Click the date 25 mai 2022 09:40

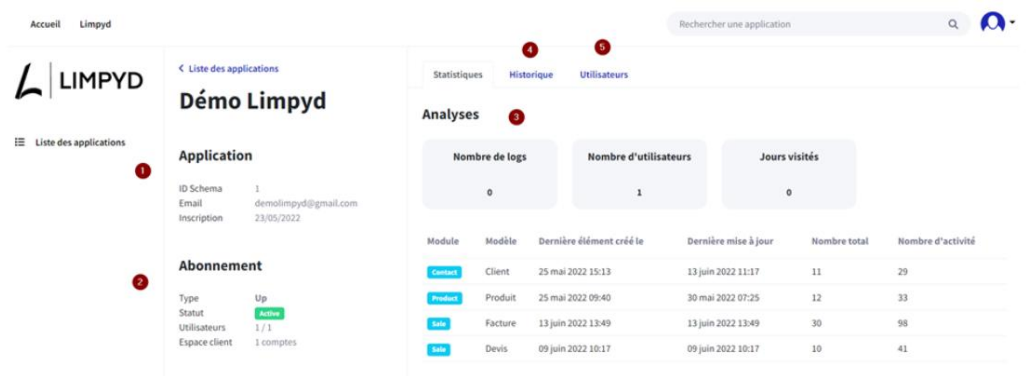click(x=574, y=298)
